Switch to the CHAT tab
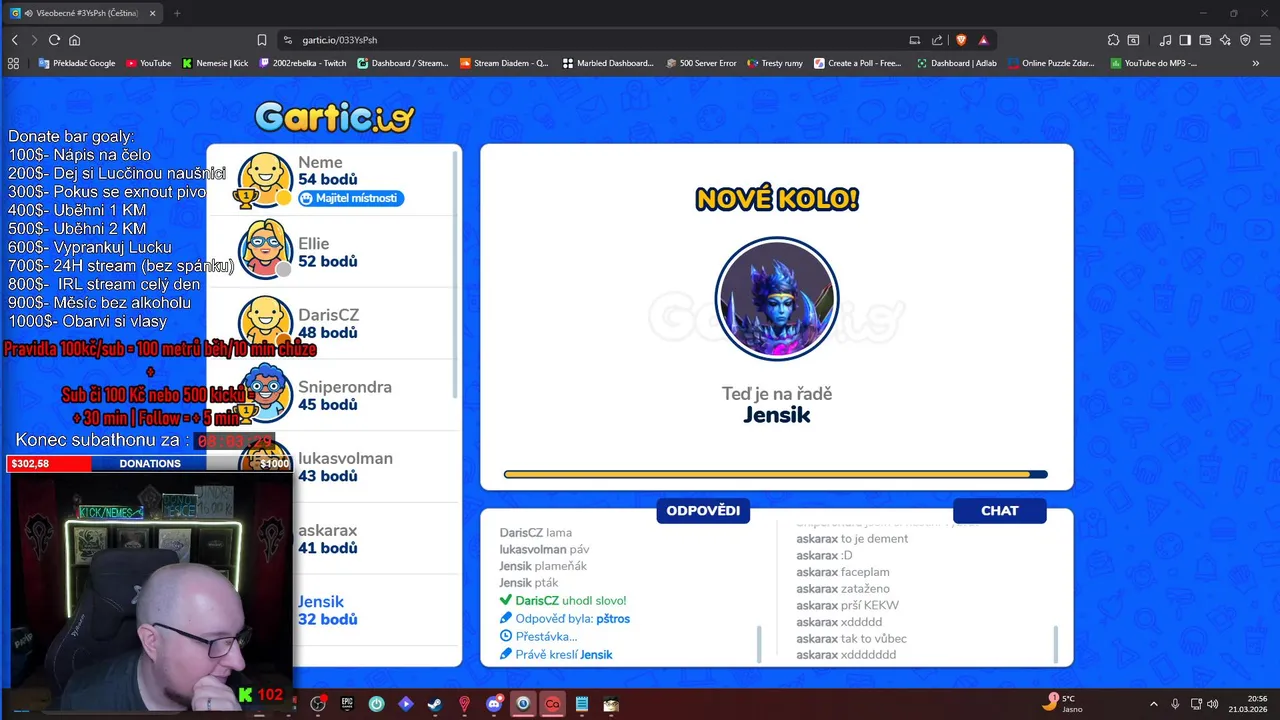This screenshot has height=720, width=1280. pos(999,511)
